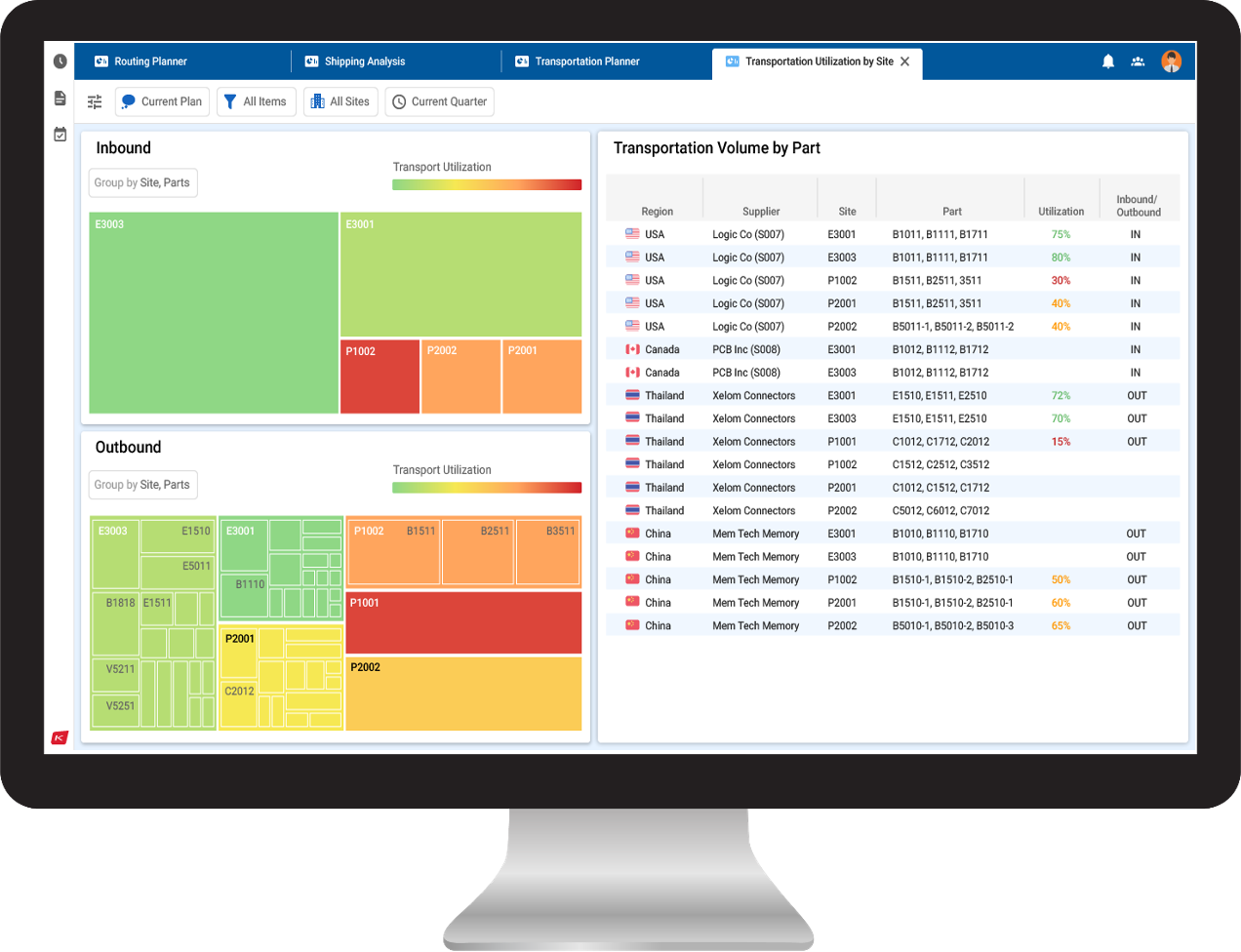The width and height of the screenshot is (1241, 952).
Task: Open the calendar icon in the left sidebar
Action: point(60,135)
